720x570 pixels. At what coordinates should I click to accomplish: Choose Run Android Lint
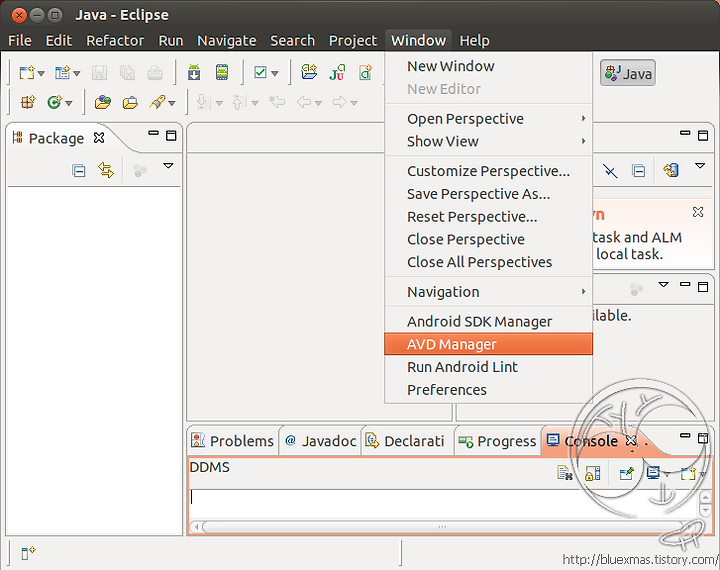489,367
